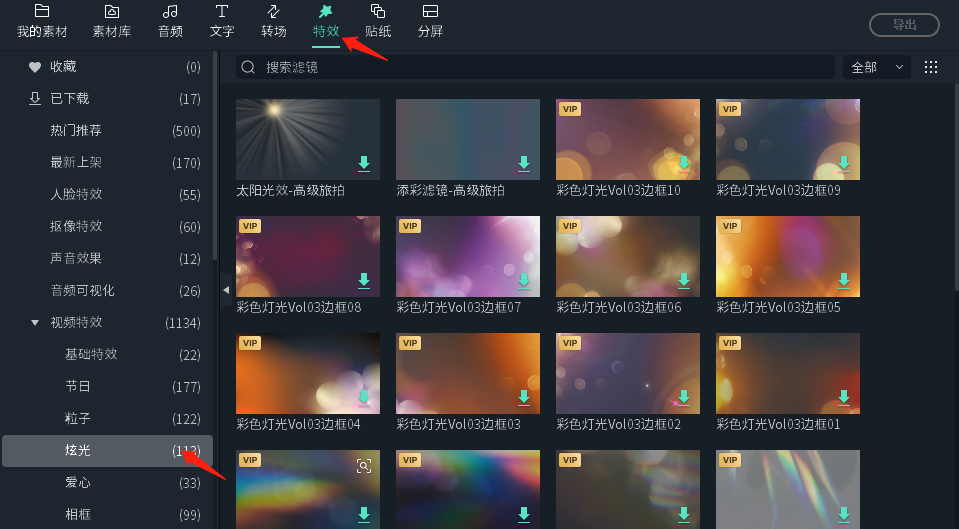Open the 素材库 library icon
959x529 pixels.
coord(112,11)
